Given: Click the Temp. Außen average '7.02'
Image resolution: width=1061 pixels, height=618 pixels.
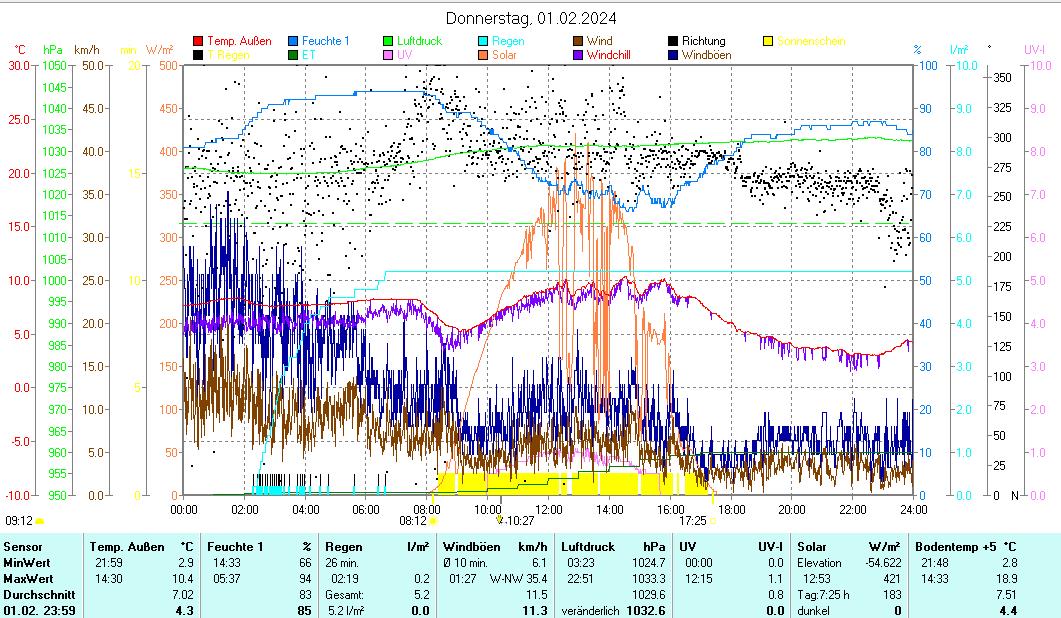Looking at the screenshot, I should 183,595.
